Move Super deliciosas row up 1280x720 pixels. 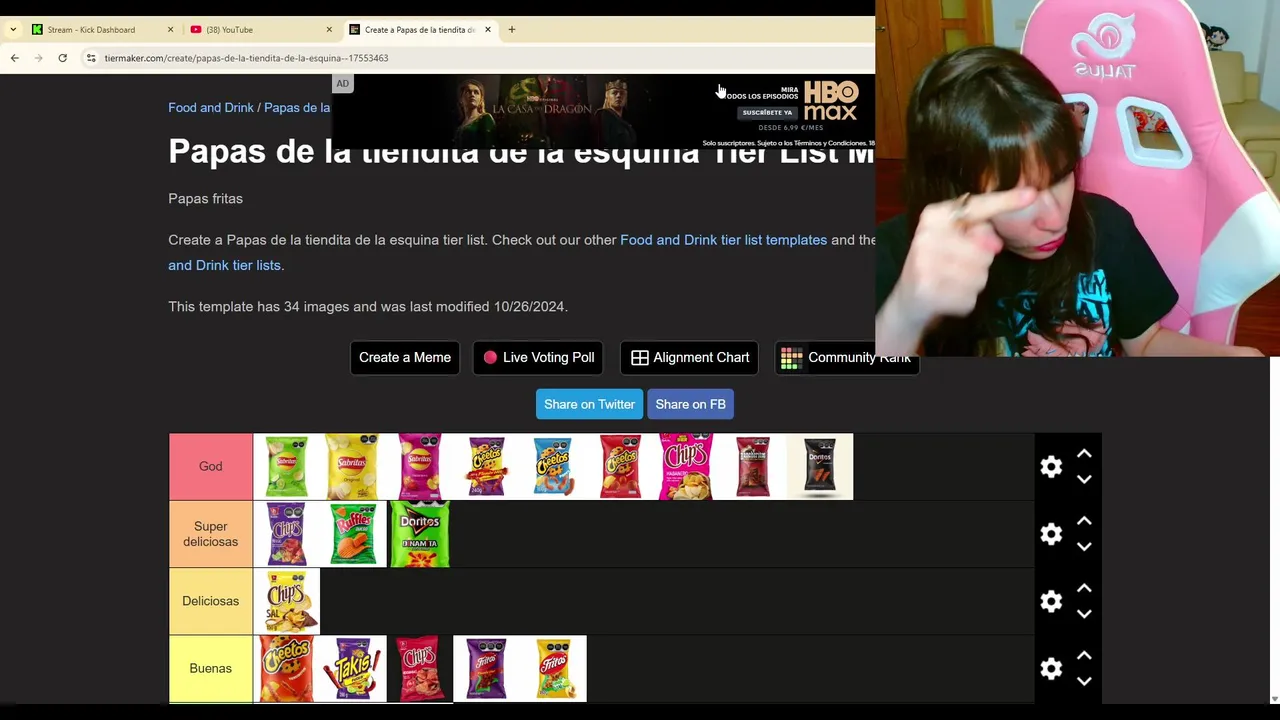tap(1084, 521)
